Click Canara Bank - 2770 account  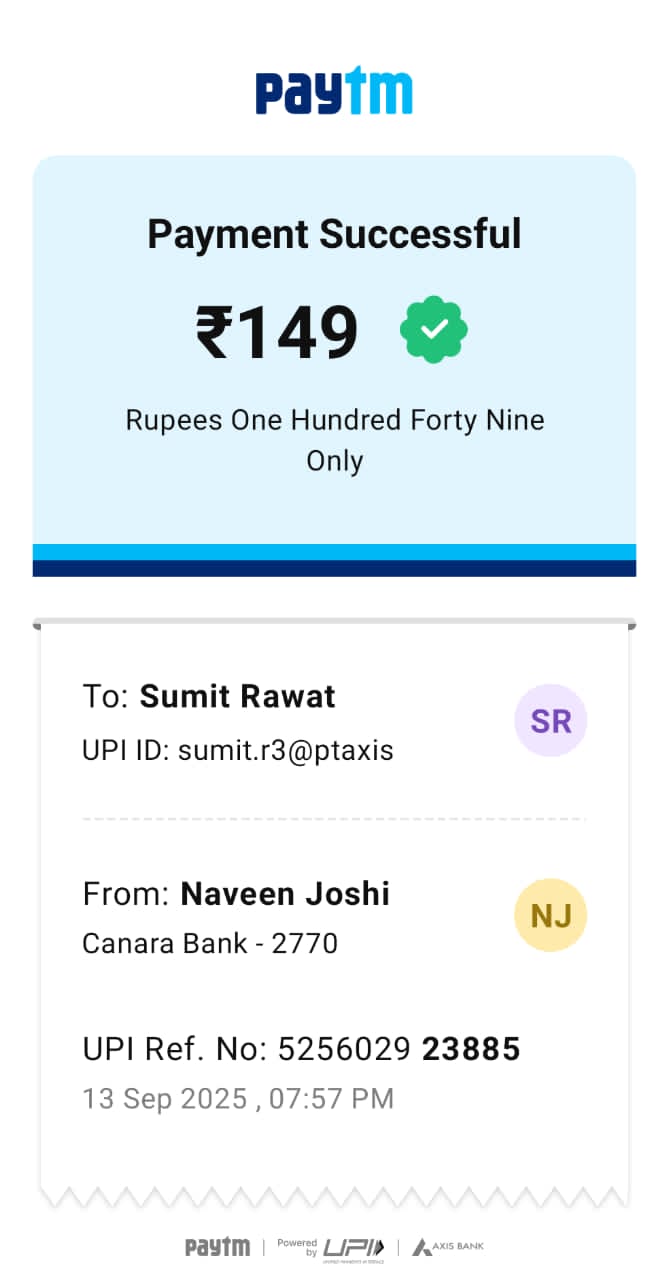pyautogui.click(x=209, y=943)
